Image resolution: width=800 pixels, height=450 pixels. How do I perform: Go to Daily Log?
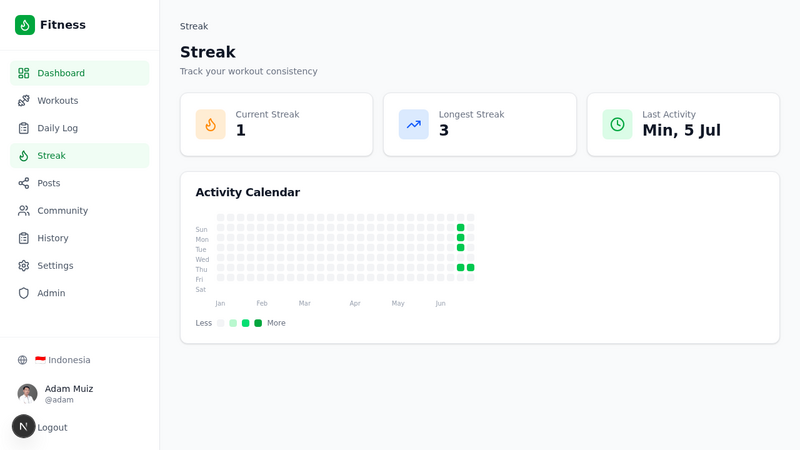point(80,128)
